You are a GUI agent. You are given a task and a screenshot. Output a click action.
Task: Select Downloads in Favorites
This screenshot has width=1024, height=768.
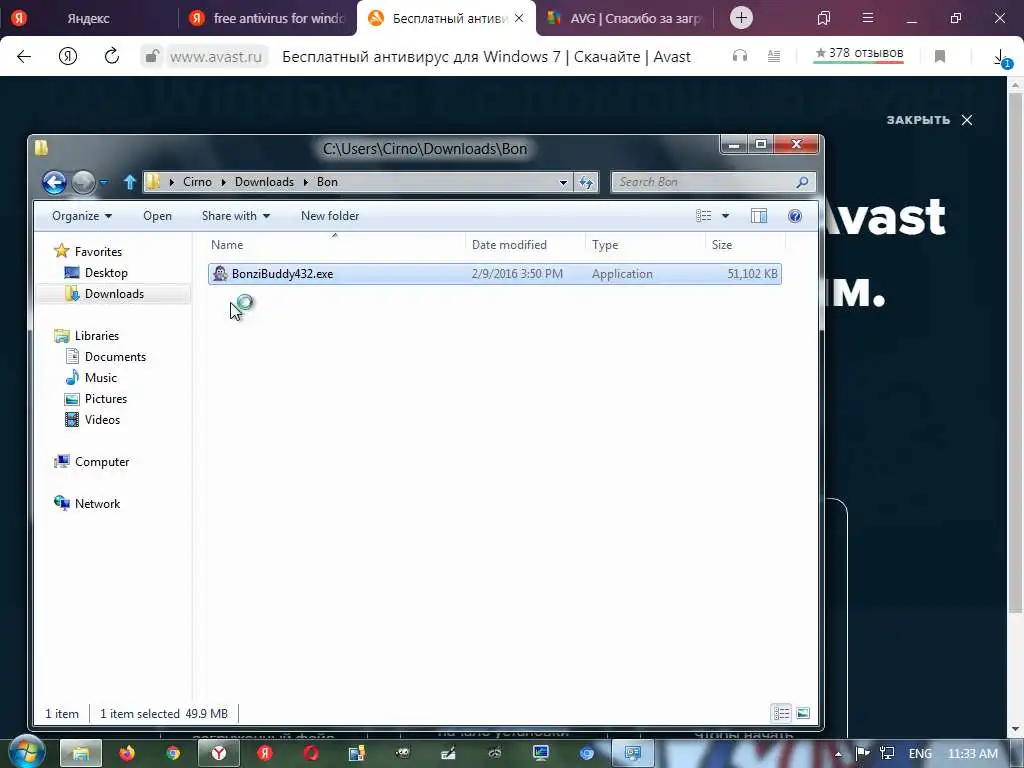click(113, 294)
